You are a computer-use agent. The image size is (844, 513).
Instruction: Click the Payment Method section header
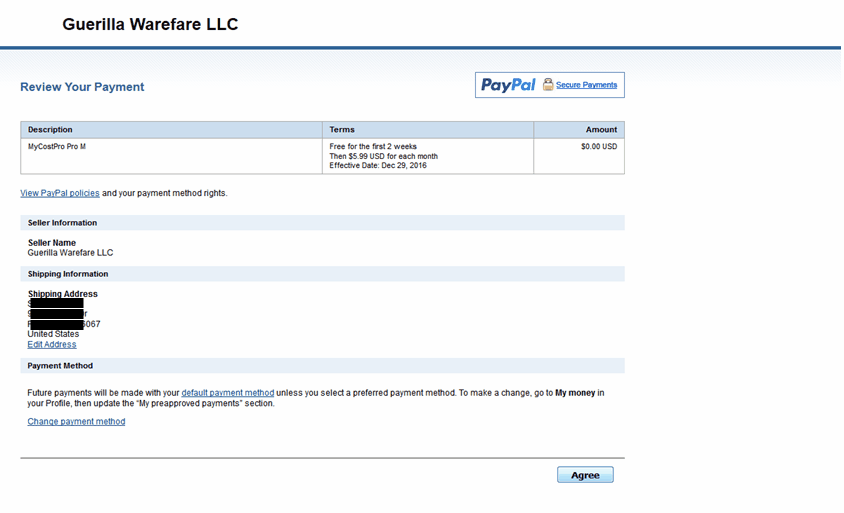click(322, 366)
